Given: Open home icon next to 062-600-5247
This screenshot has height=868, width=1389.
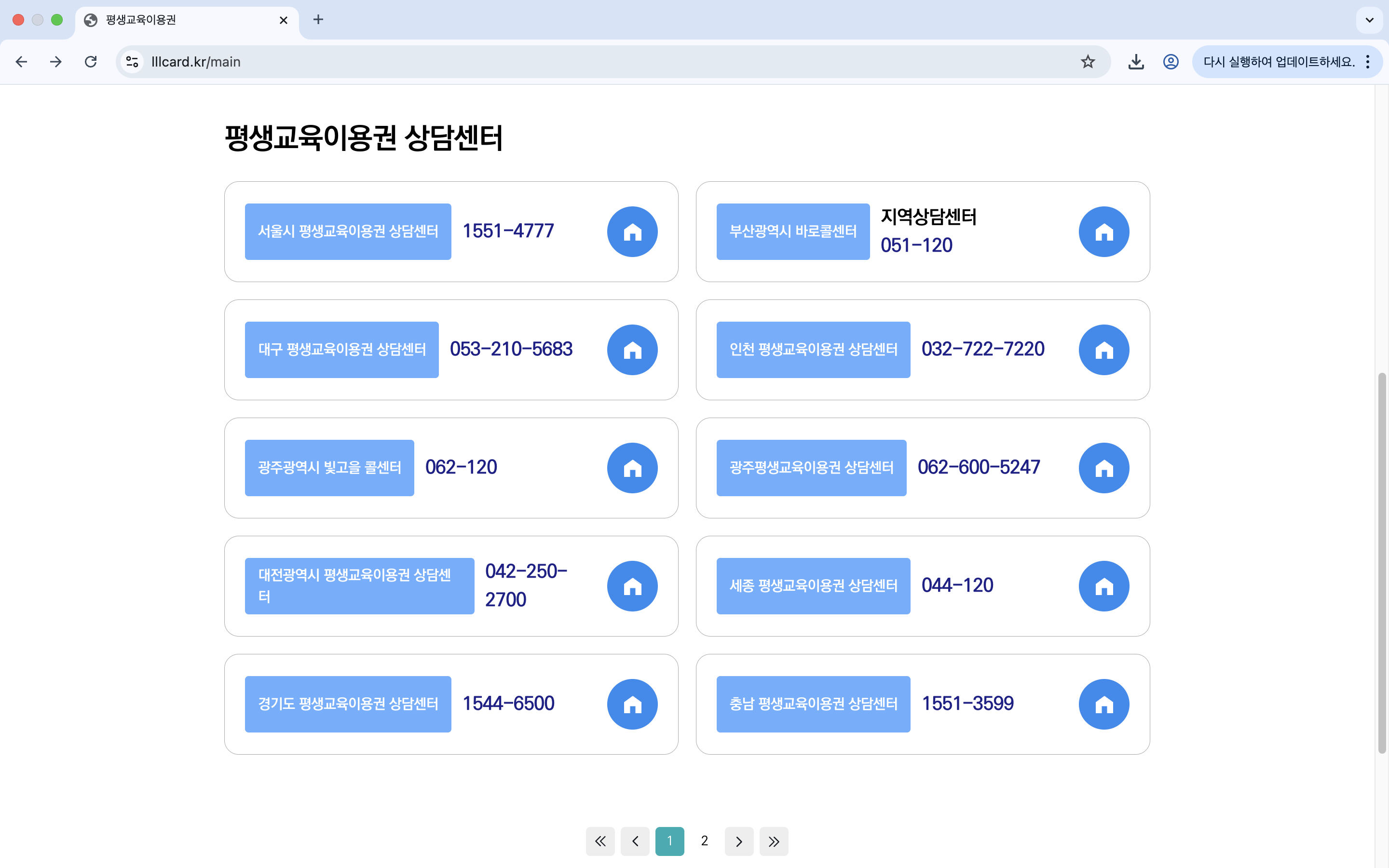Looking at the screenshot, I should [x=1103, y=468].
